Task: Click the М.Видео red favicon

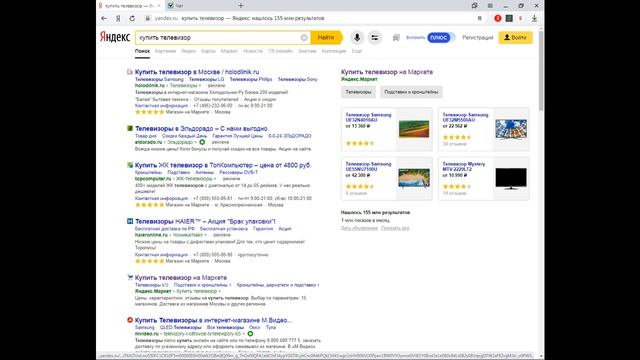Action: click(x=130, y=320)
